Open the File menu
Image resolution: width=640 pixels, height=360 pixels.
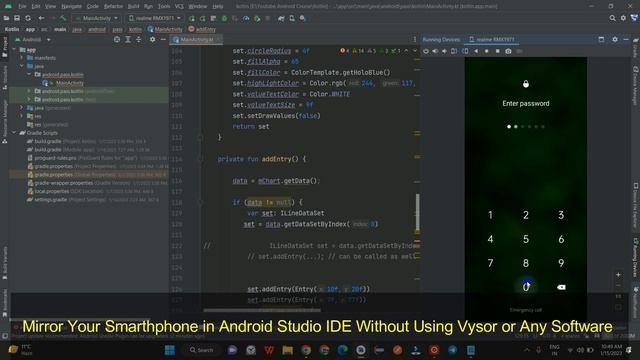[x=22, y=6]
